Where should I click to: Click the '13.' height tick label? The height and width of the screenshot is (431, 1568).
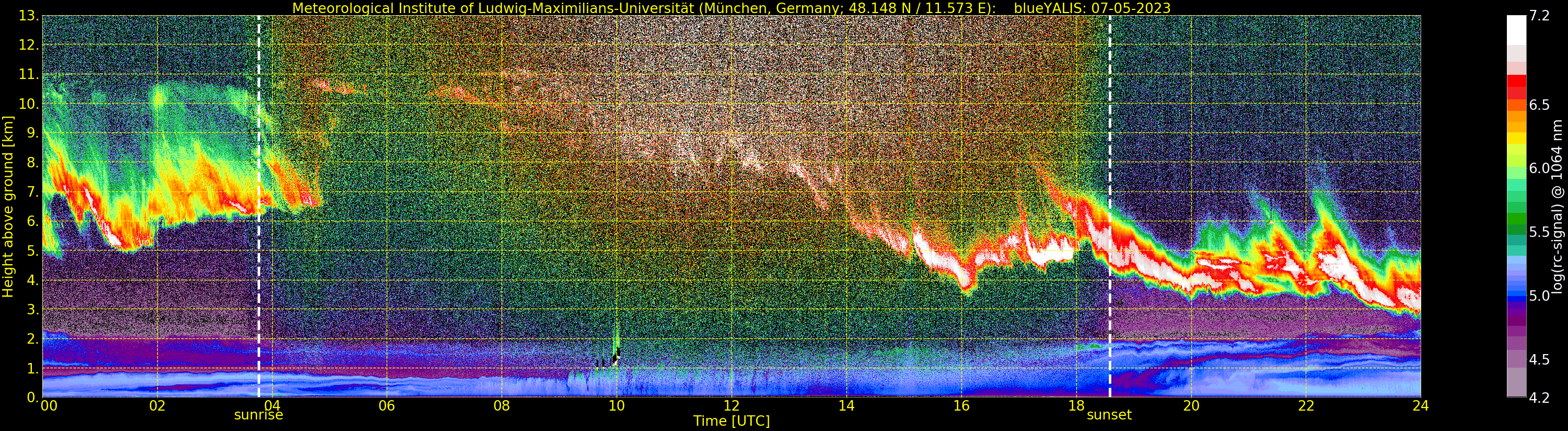tap(29, 16)
